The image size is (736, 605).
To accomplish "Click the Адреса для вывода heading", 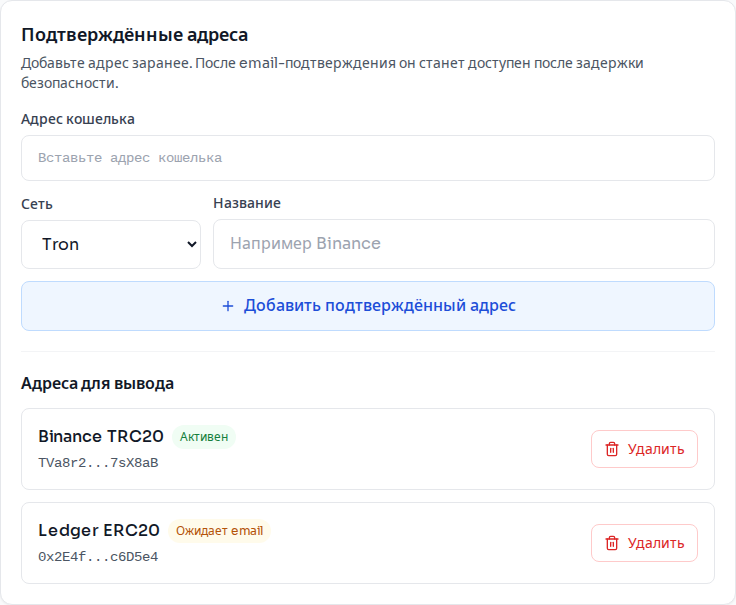I will (98, 383).
